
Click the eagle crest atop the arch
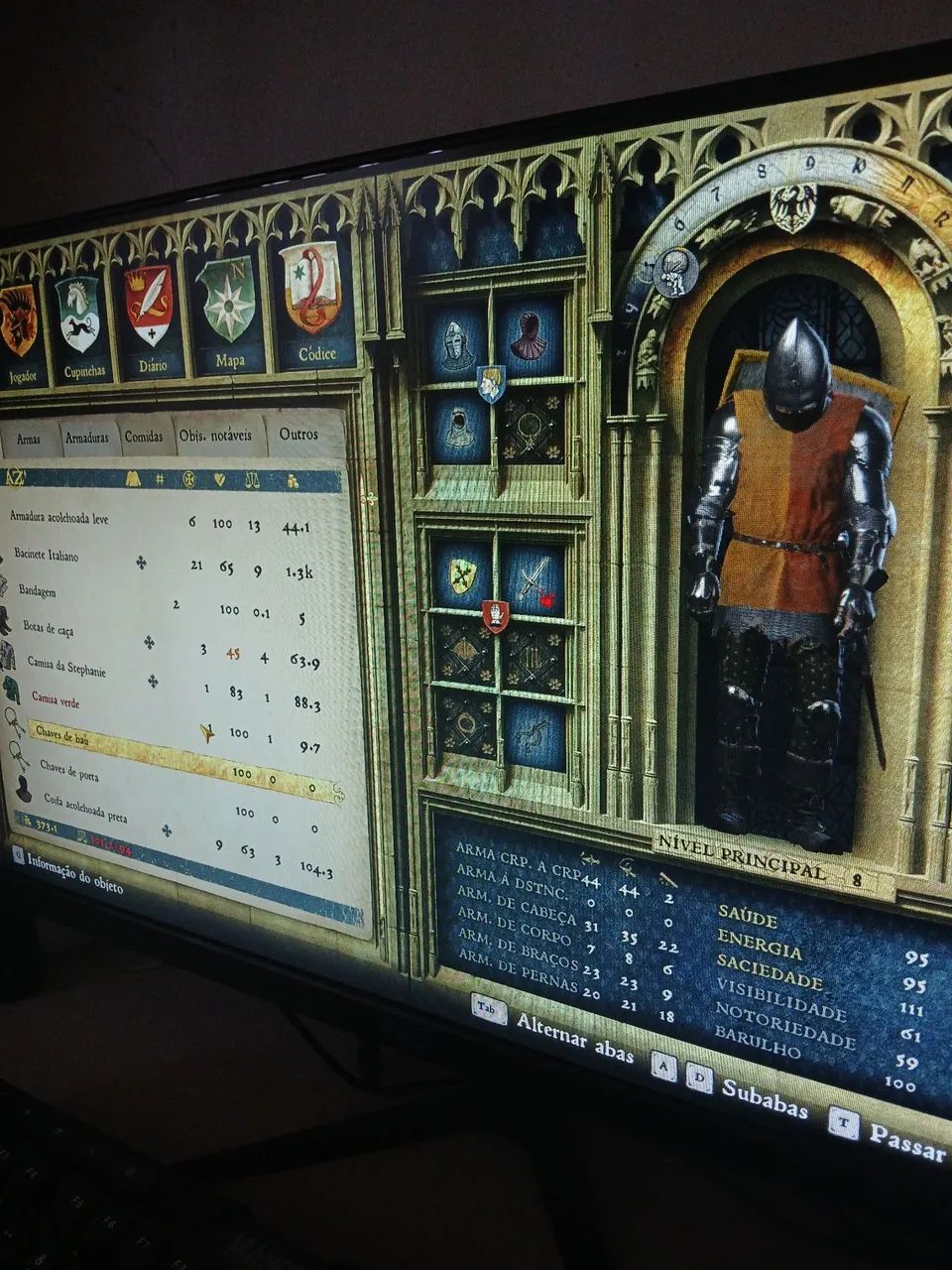point(793,207)
